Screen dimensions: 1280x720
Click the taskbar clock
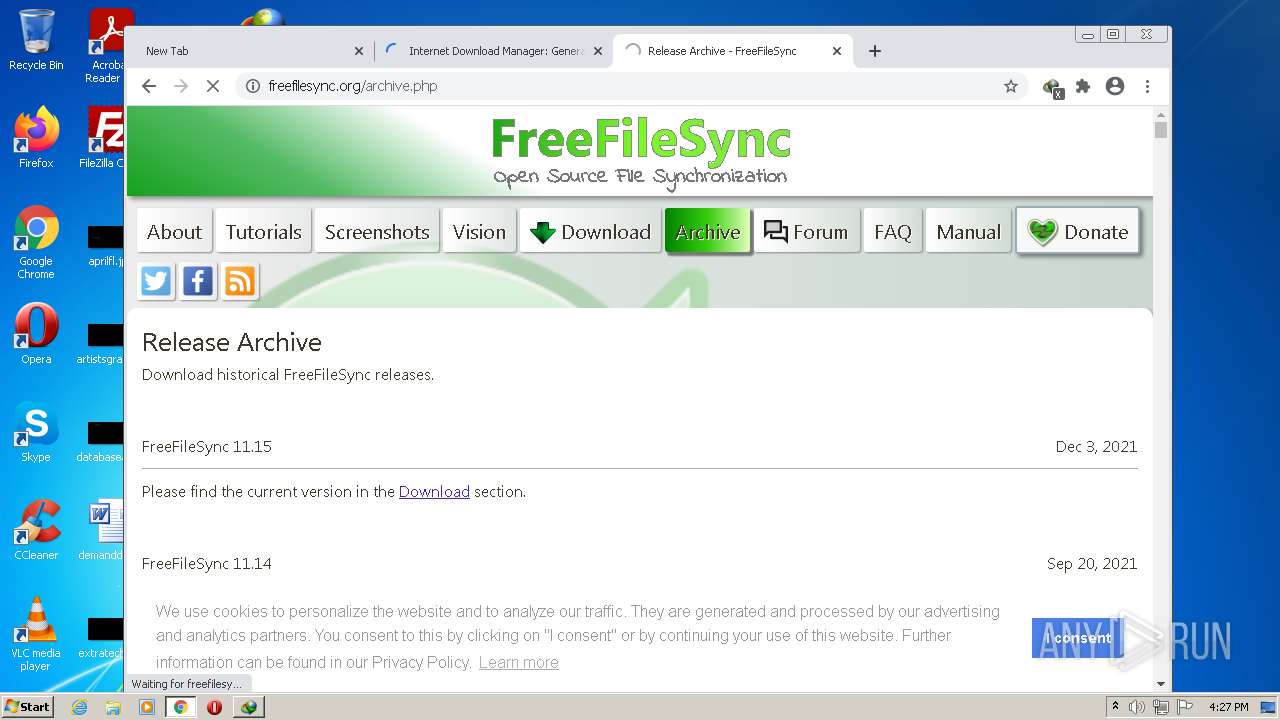point(1228,707)
